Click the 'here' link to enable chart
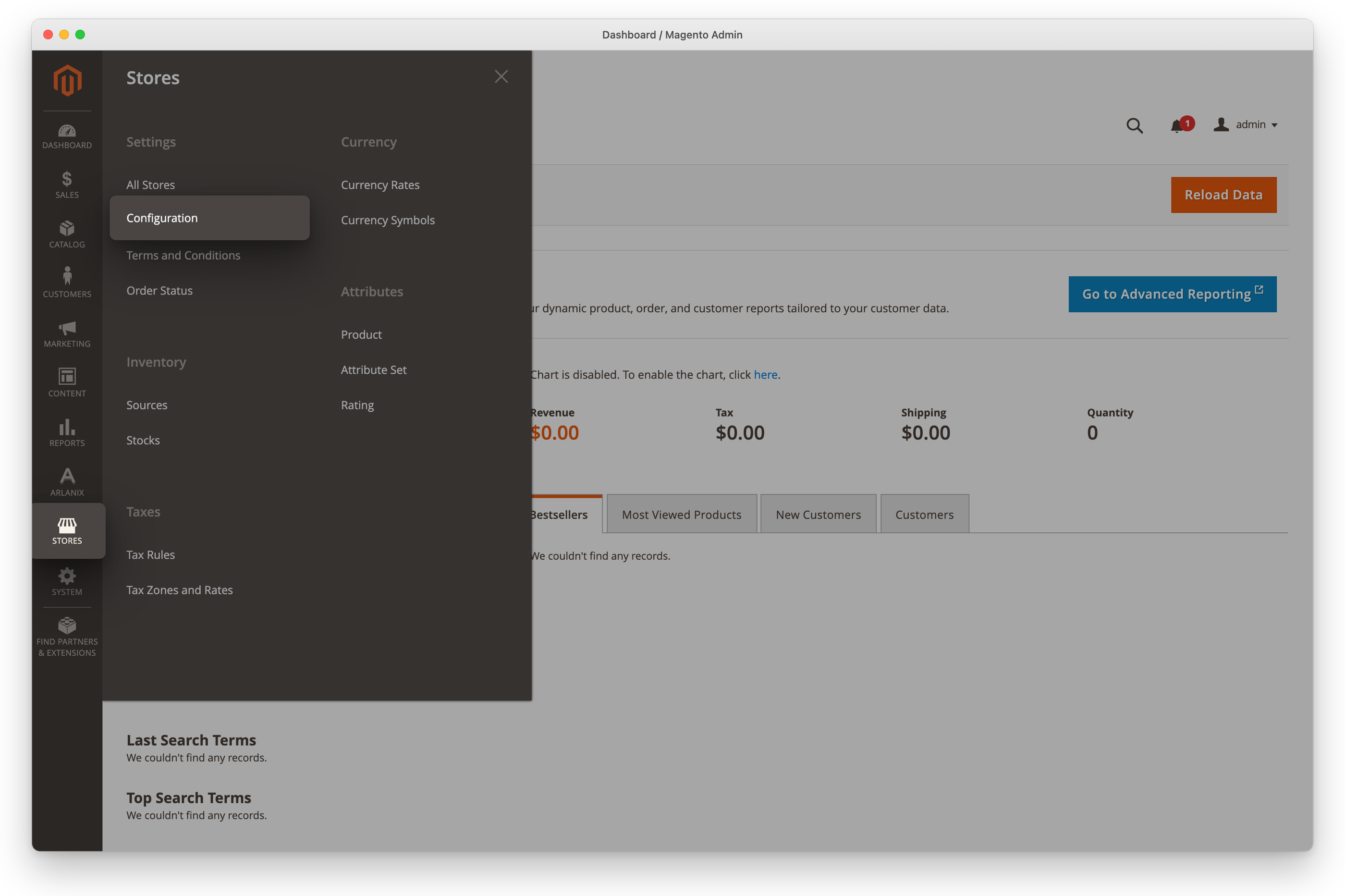This screenshot has width=1345, height=896. (x=765, y=374)
